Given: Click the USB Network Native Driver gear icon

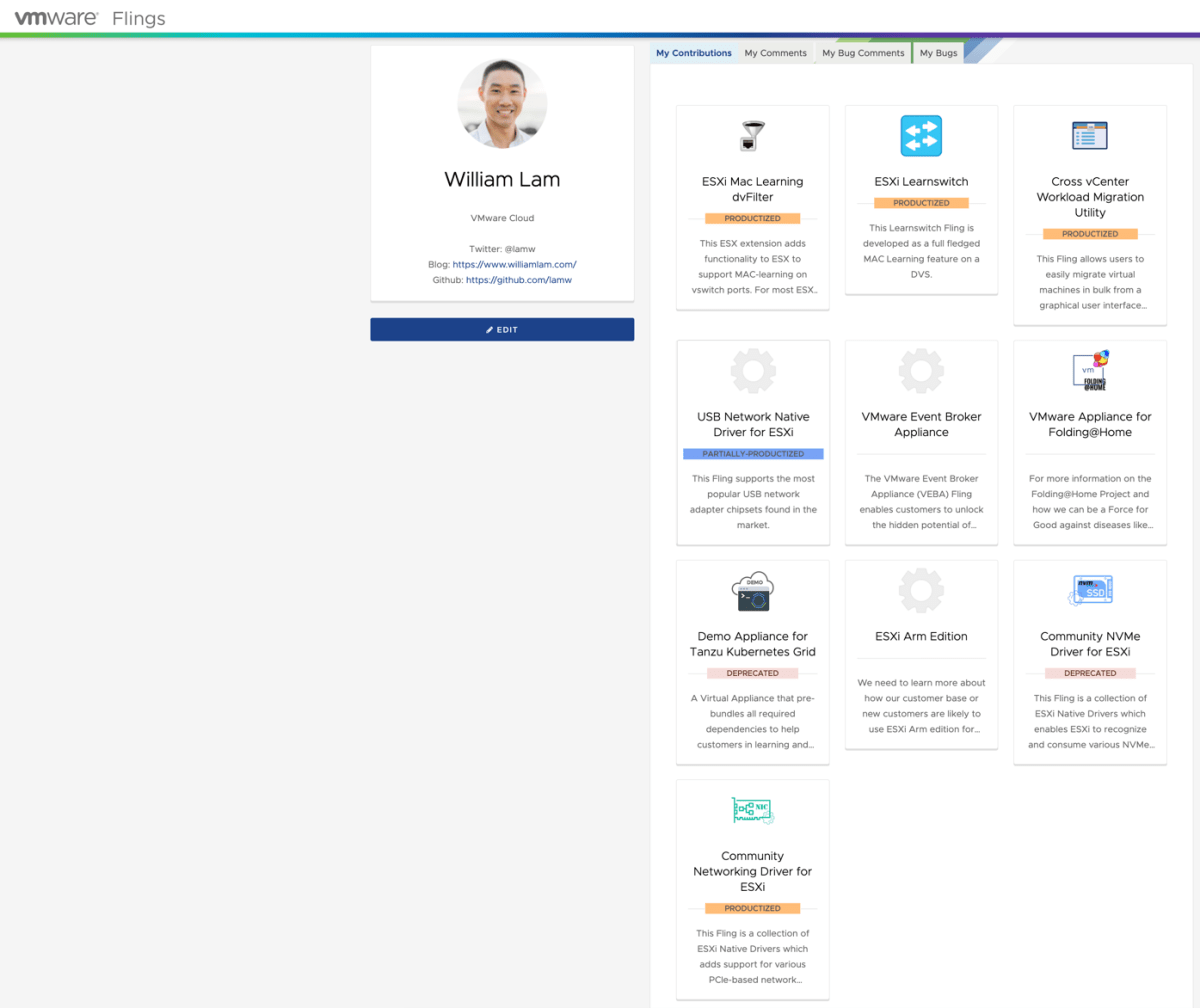Looking at the screenshot, I should click(x=753, y=370).
